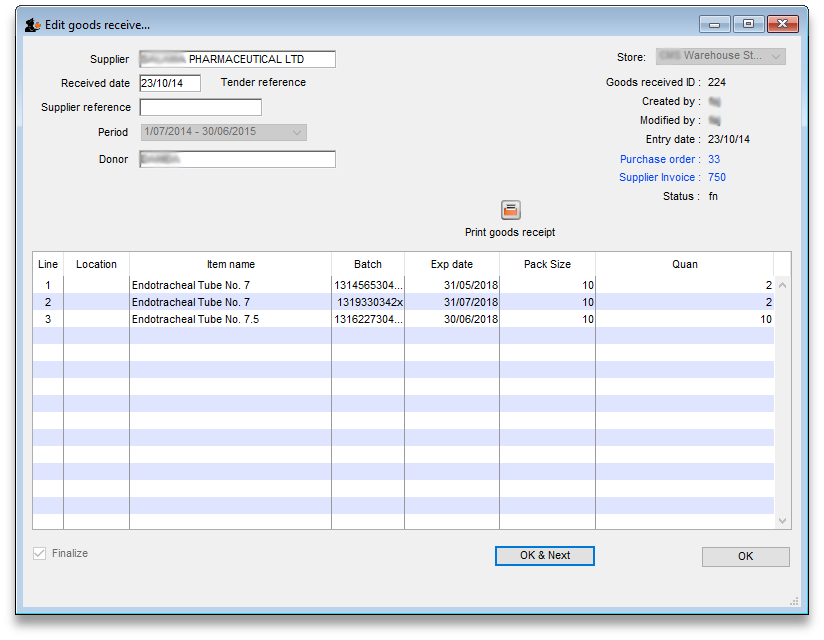The height and width of the screenshot is (640, 824).
Task: Click the Donor input field
Action: 237,159
